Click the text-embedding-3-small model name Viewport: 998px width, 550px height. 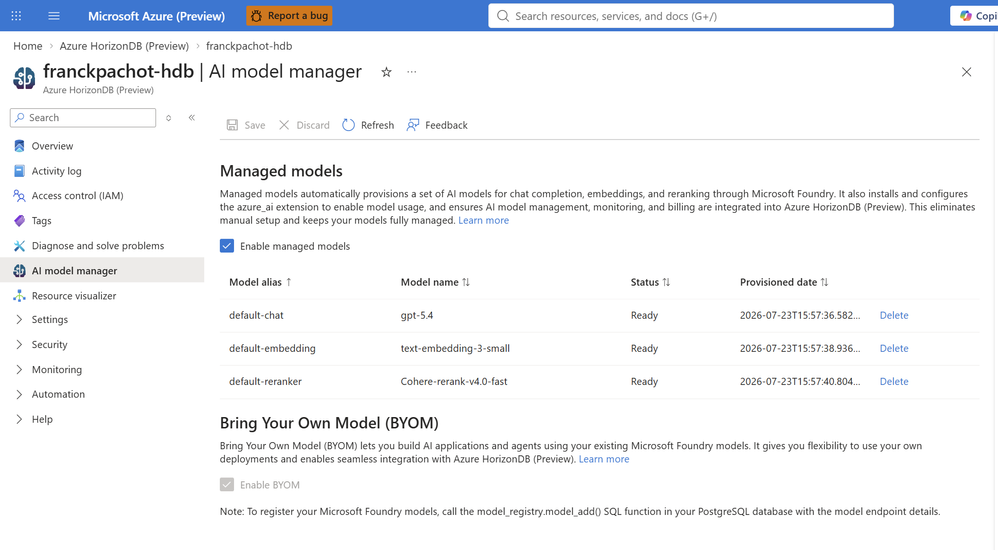point(455,348)
